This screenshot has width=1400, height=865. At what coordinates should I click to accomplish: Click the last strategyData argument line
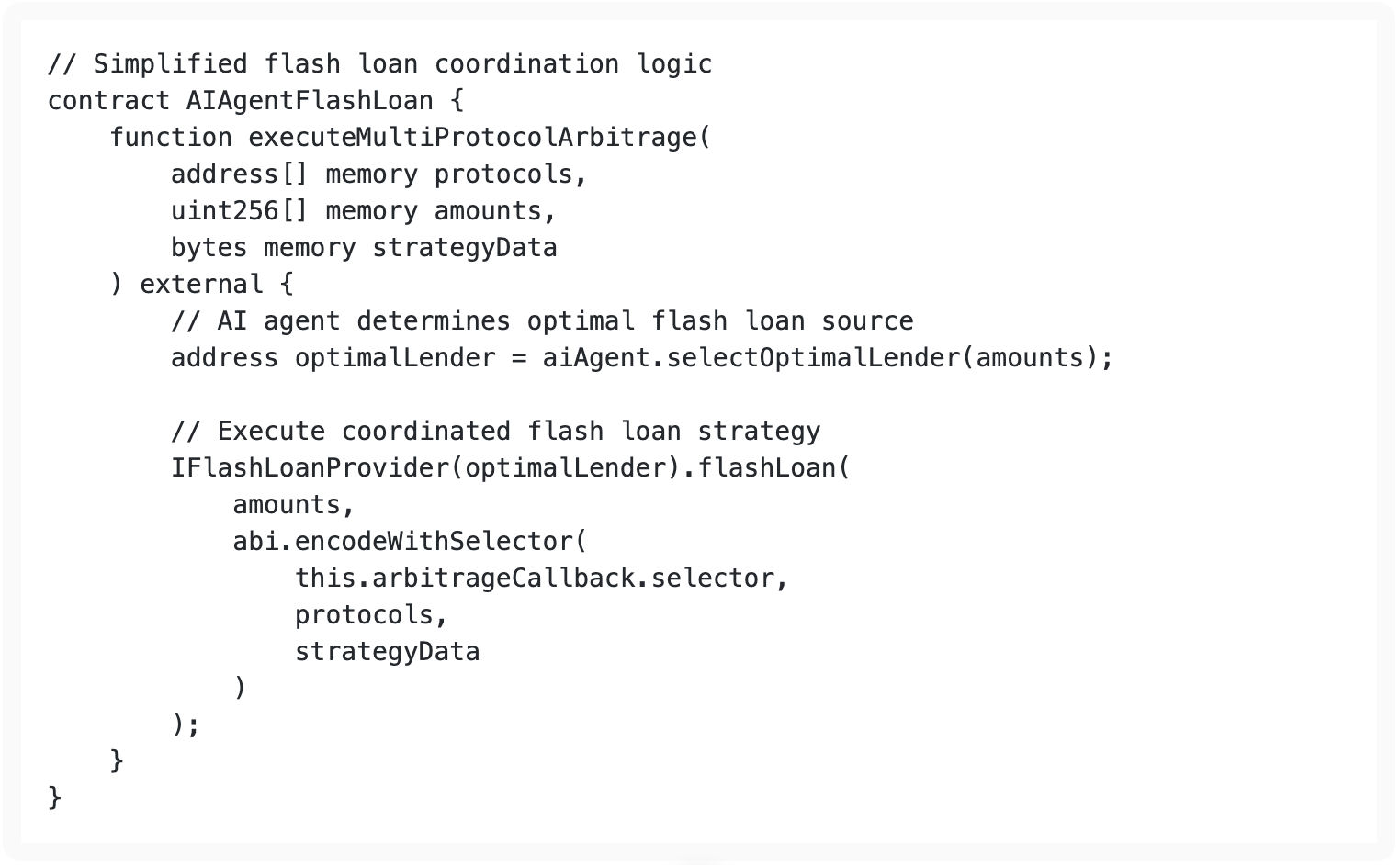point(387,652)
